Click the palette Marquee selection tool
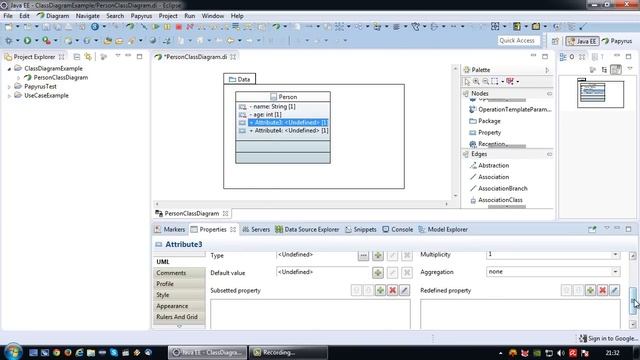 495,82
